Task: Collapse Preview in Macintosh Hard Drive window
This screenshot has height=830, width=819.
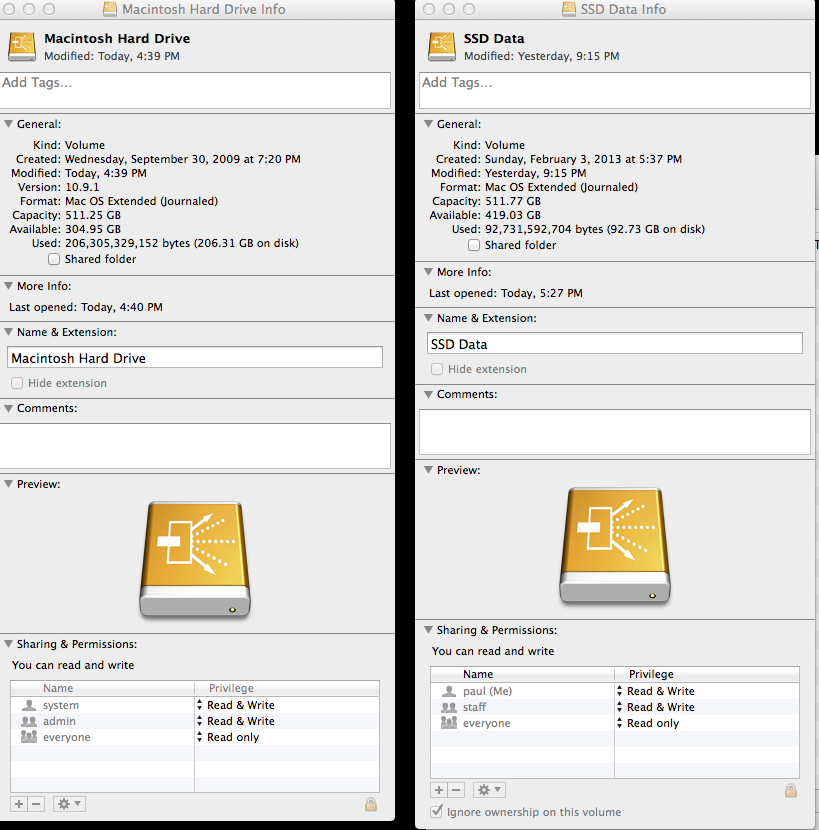Action: tap(8, 484)
